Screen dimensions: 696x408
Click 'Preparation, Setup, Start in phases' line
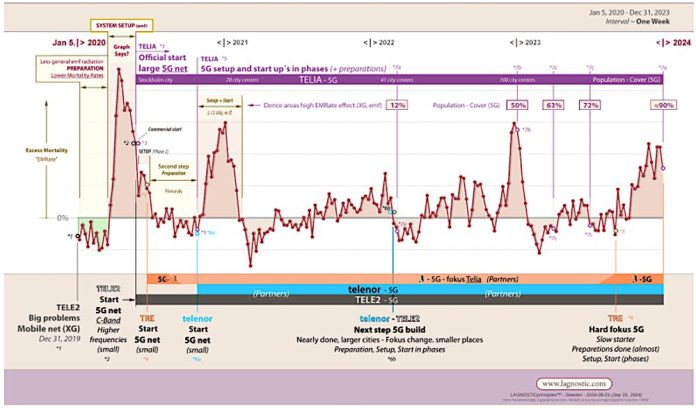click(x=389, y=349)
